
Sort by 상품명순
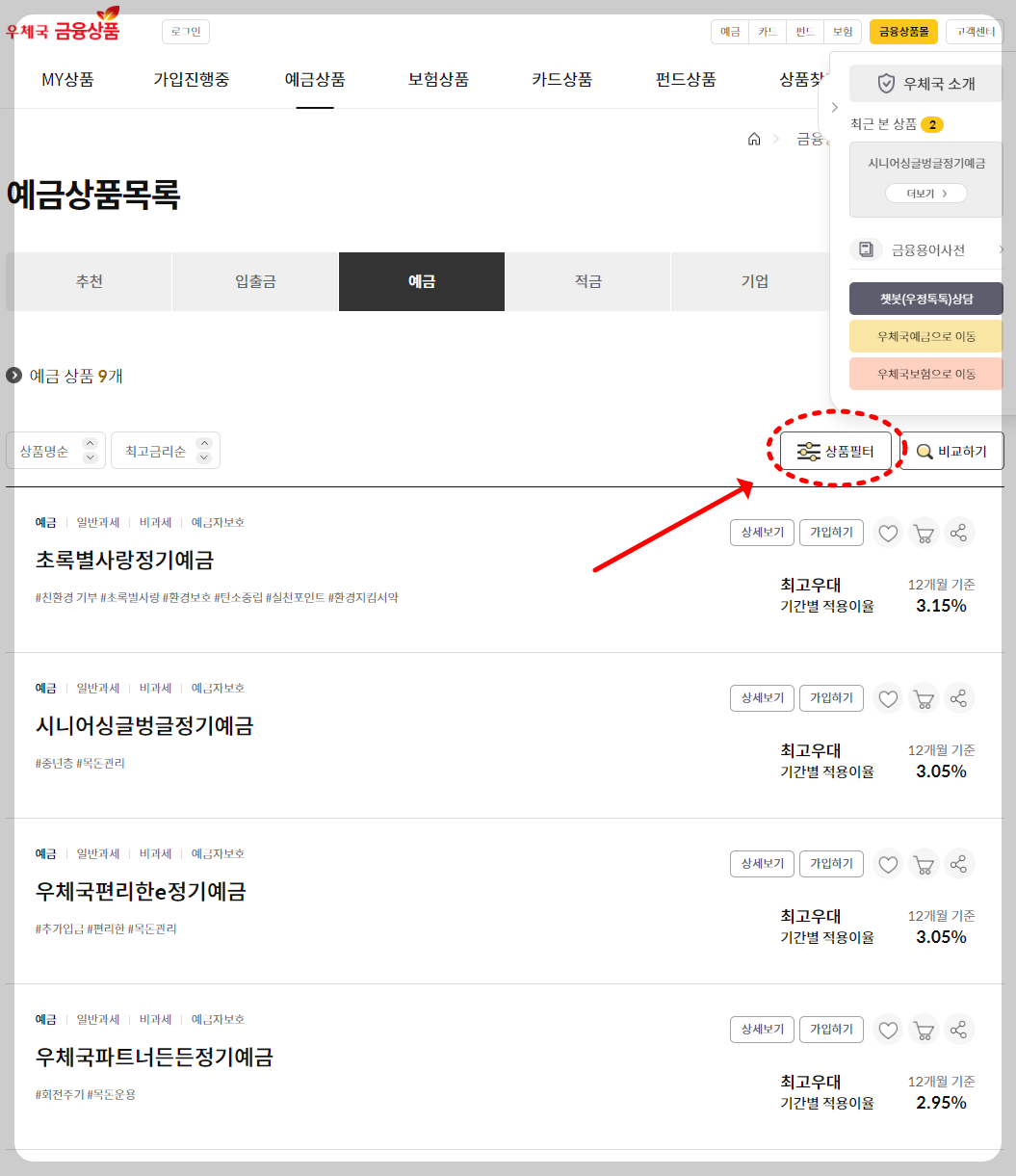(x=56, y=451)
